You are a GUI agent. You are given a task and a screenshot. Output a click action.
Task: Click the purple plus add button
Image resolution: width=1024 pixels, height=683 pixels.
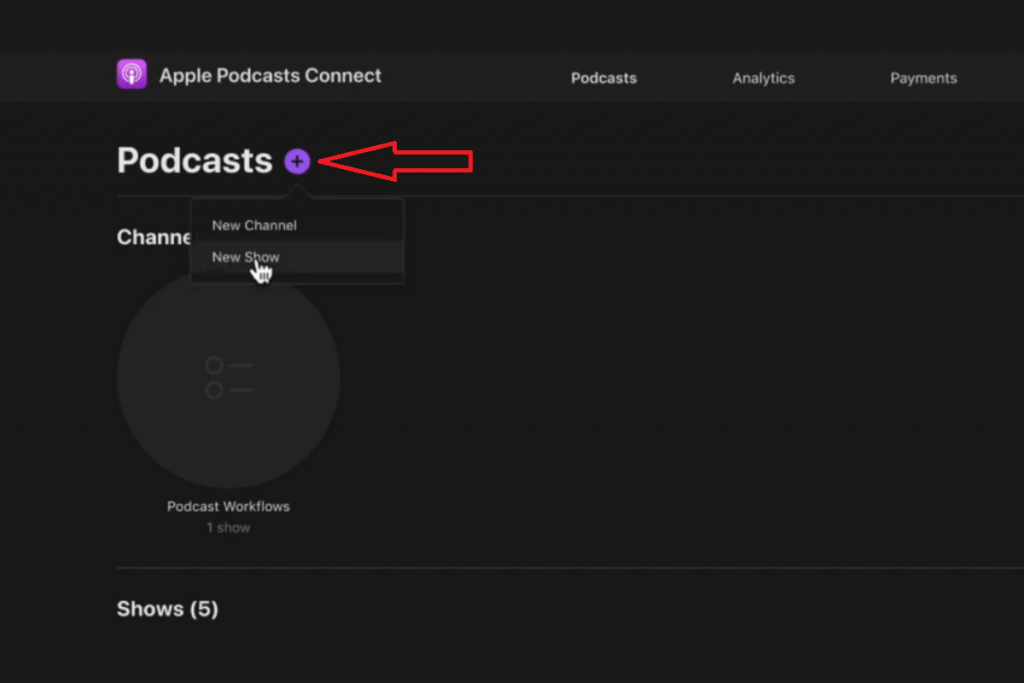[297, 161]
